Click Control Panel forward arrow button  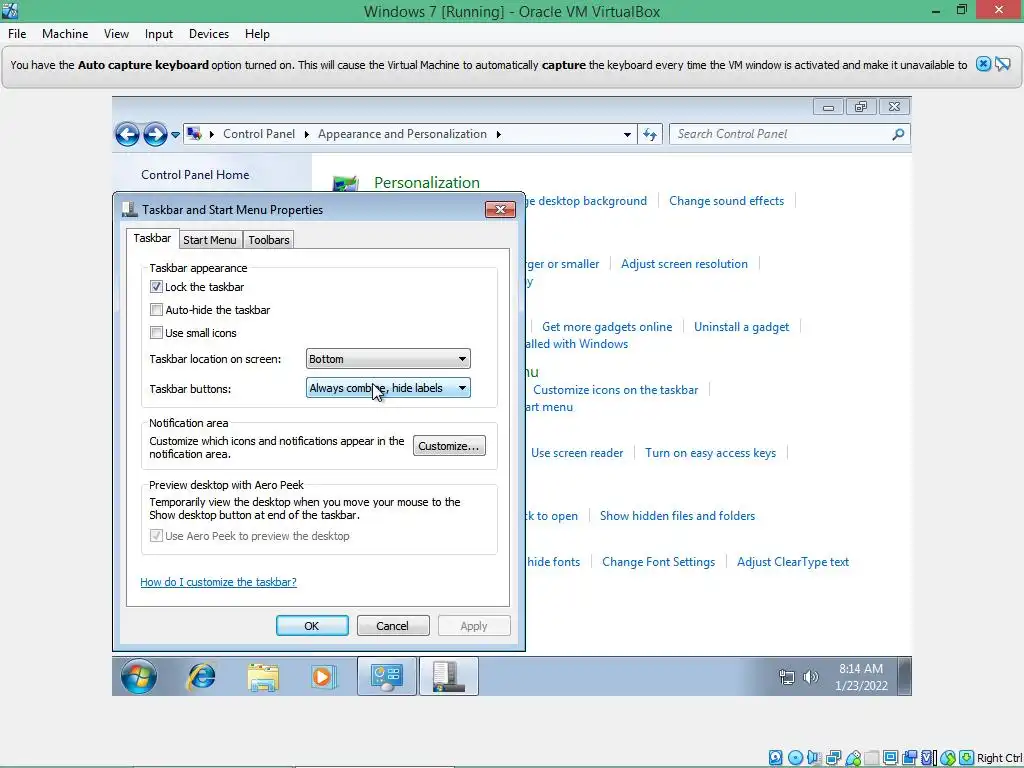(155, 135)
